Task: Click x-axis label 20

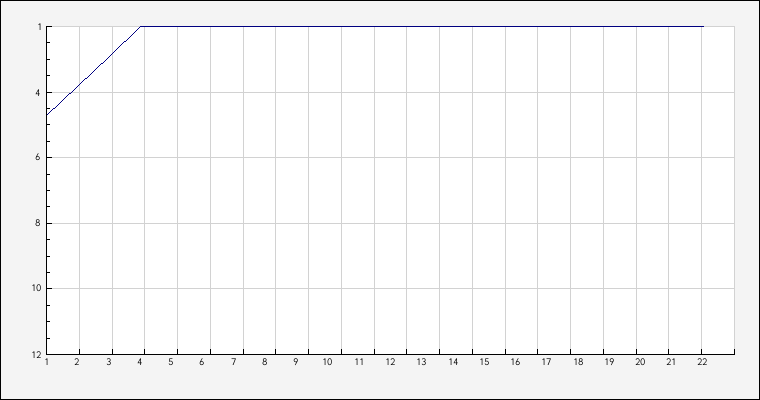Action: coord(640,362)
